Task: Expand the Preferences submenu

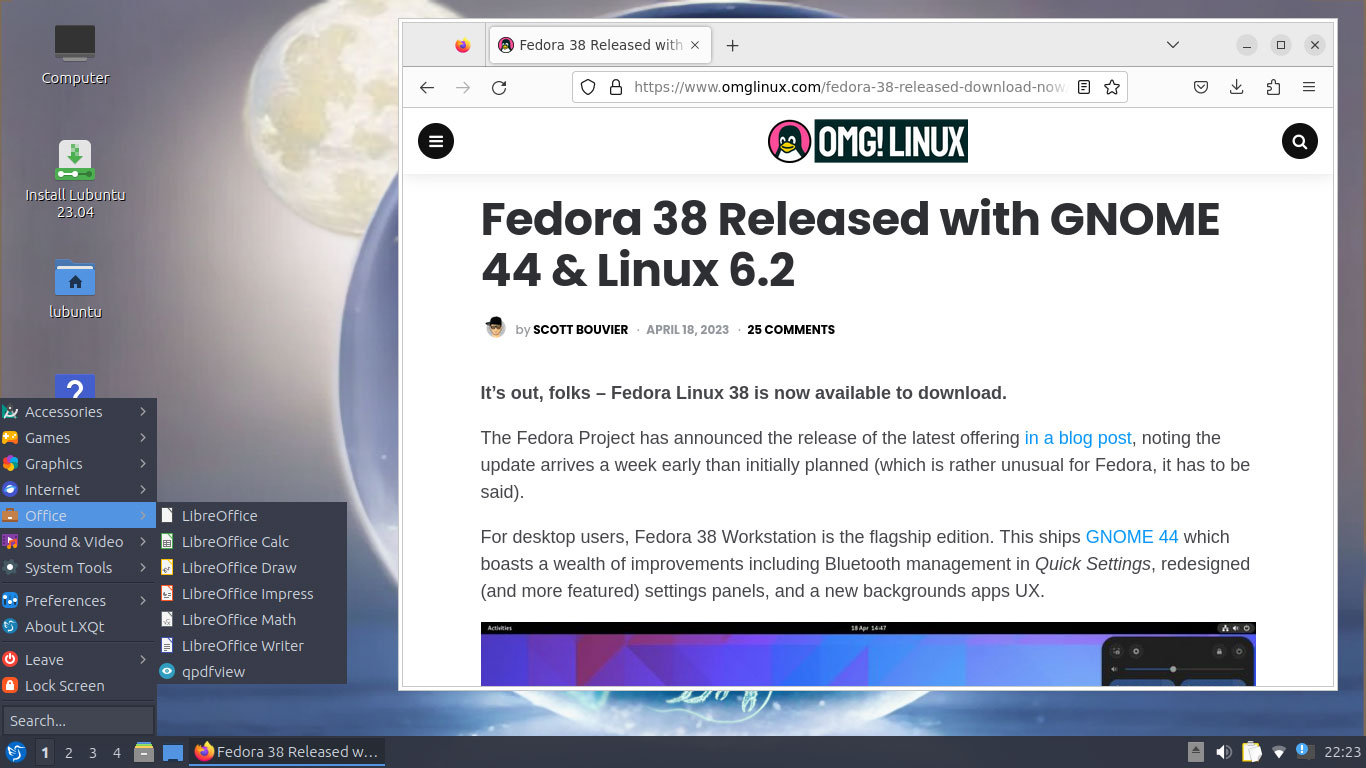Action: pos(78,601)
